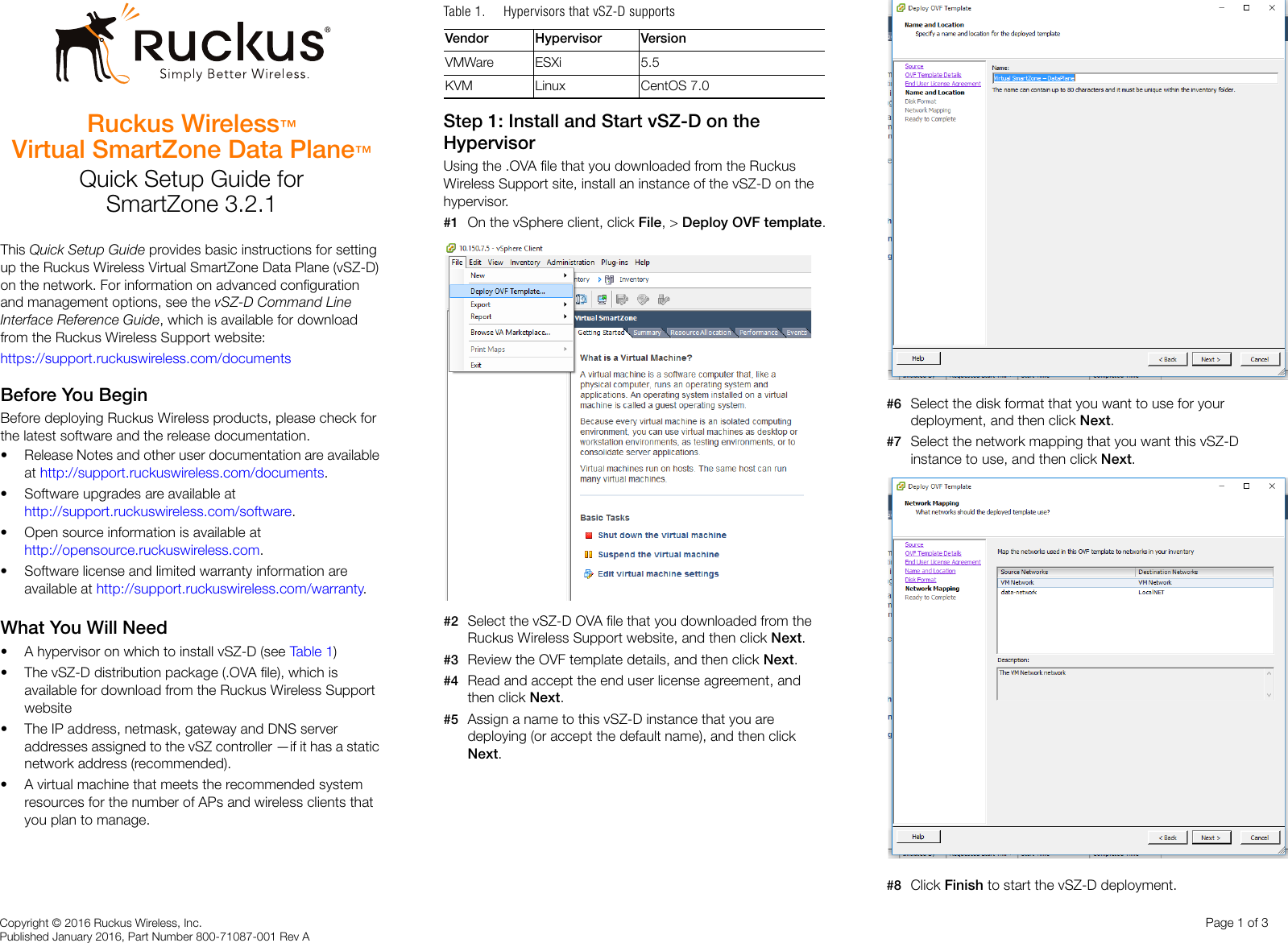
Task: Follow the Table 1 cross-reference link
Action: point(311,651)
